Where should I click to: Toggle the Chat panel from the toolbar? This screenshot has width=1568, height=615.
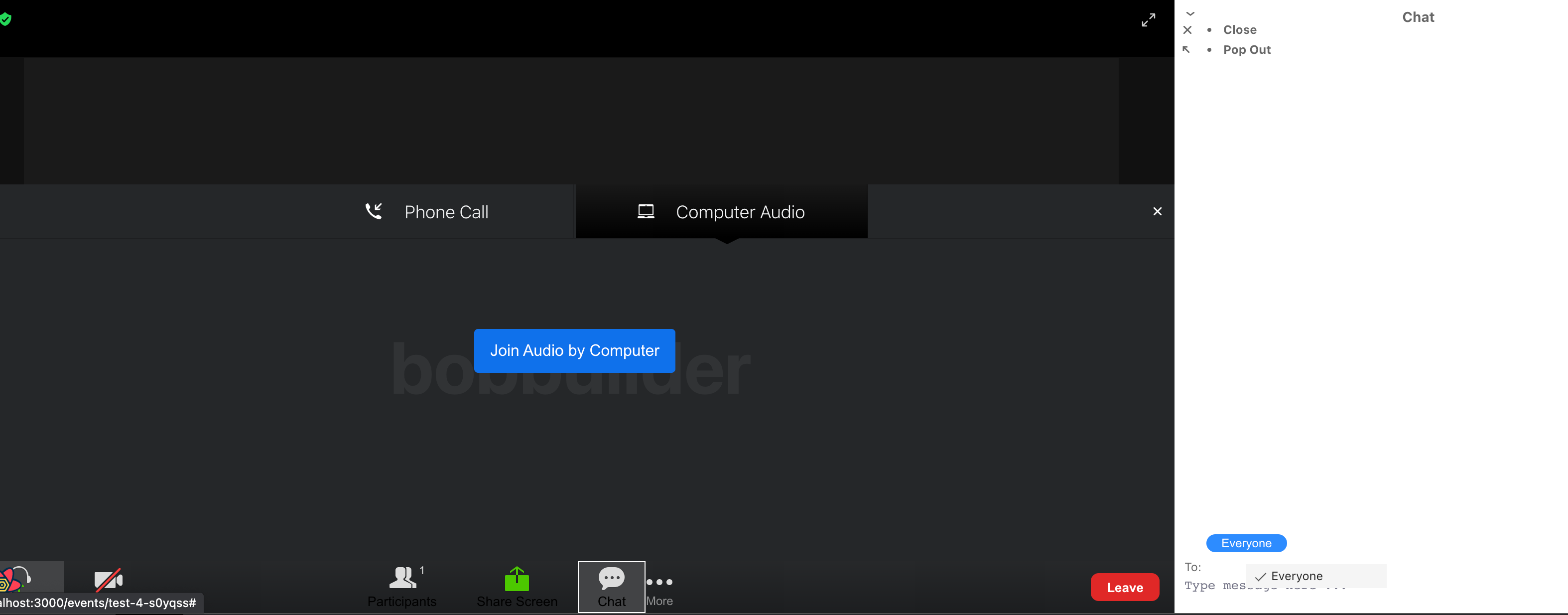(611, 587)
